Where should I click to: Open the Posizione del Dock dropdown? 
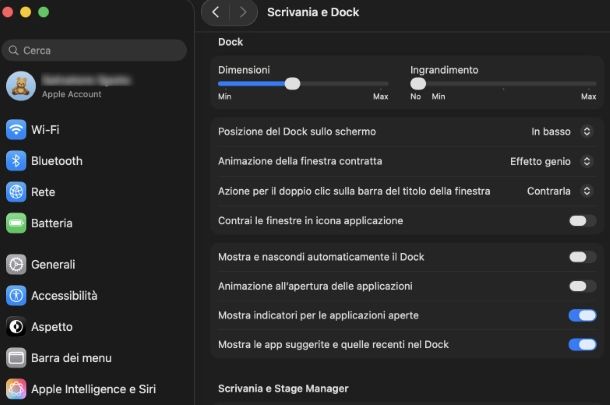562,132
